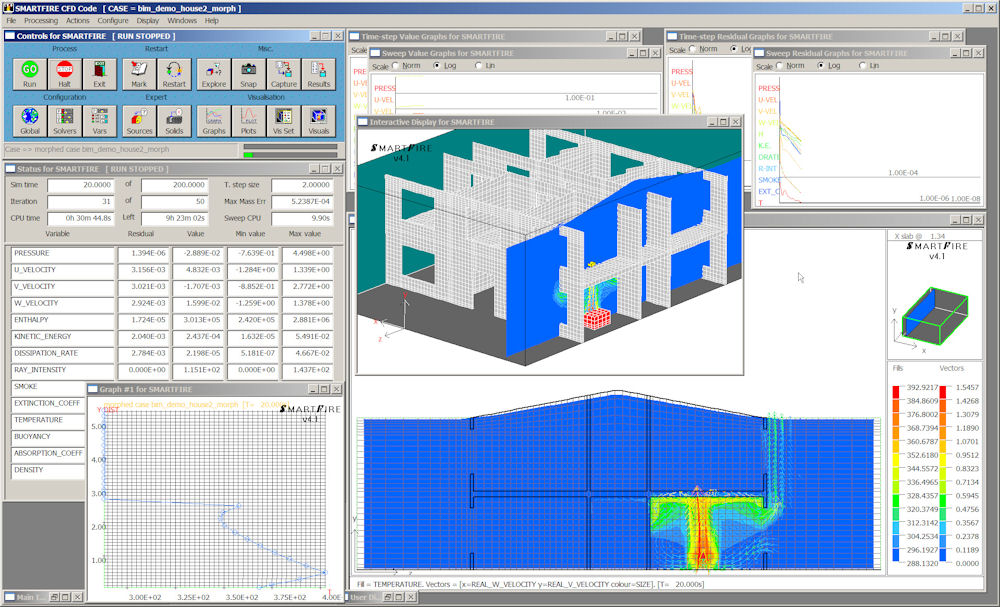1000x607 pixels.
Task: Open the Sources expert icon
Action: click(139, 121)
